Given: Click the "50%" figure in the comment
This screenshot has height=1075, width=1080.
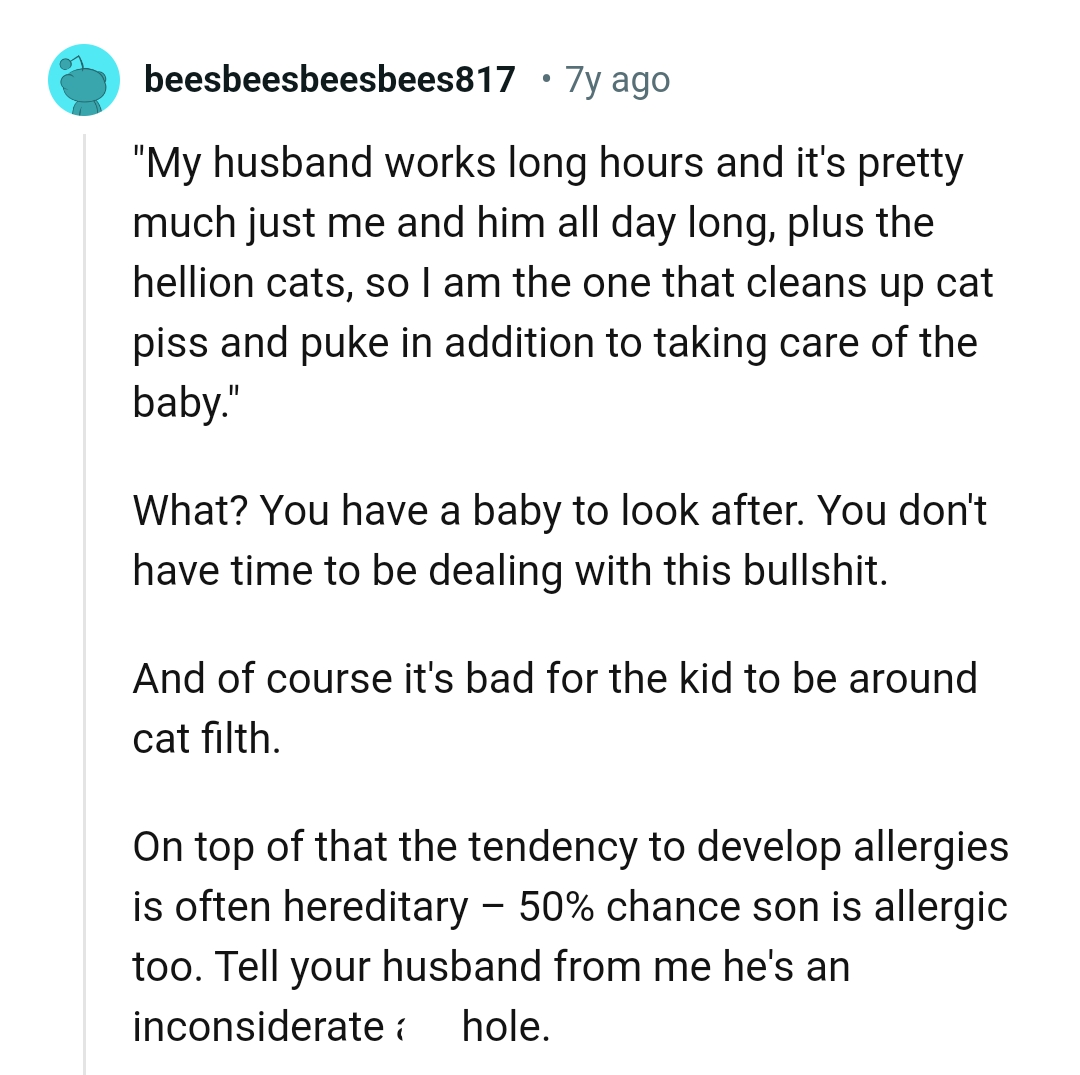Looking at the screenshot, I should coord(556,907).
